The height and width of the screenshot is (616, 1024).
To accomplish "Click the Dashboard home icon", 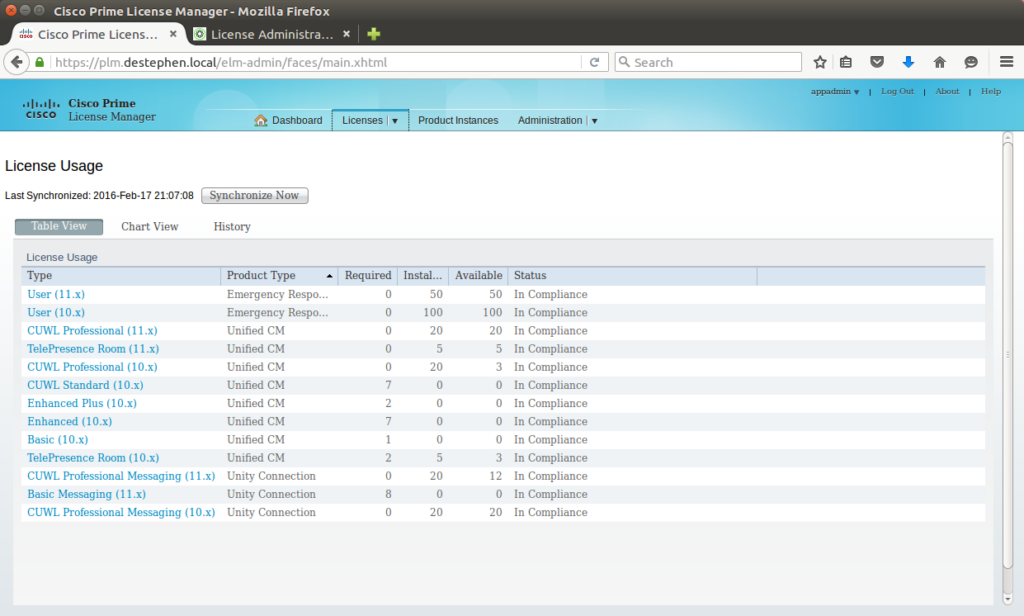I will 261,120.
